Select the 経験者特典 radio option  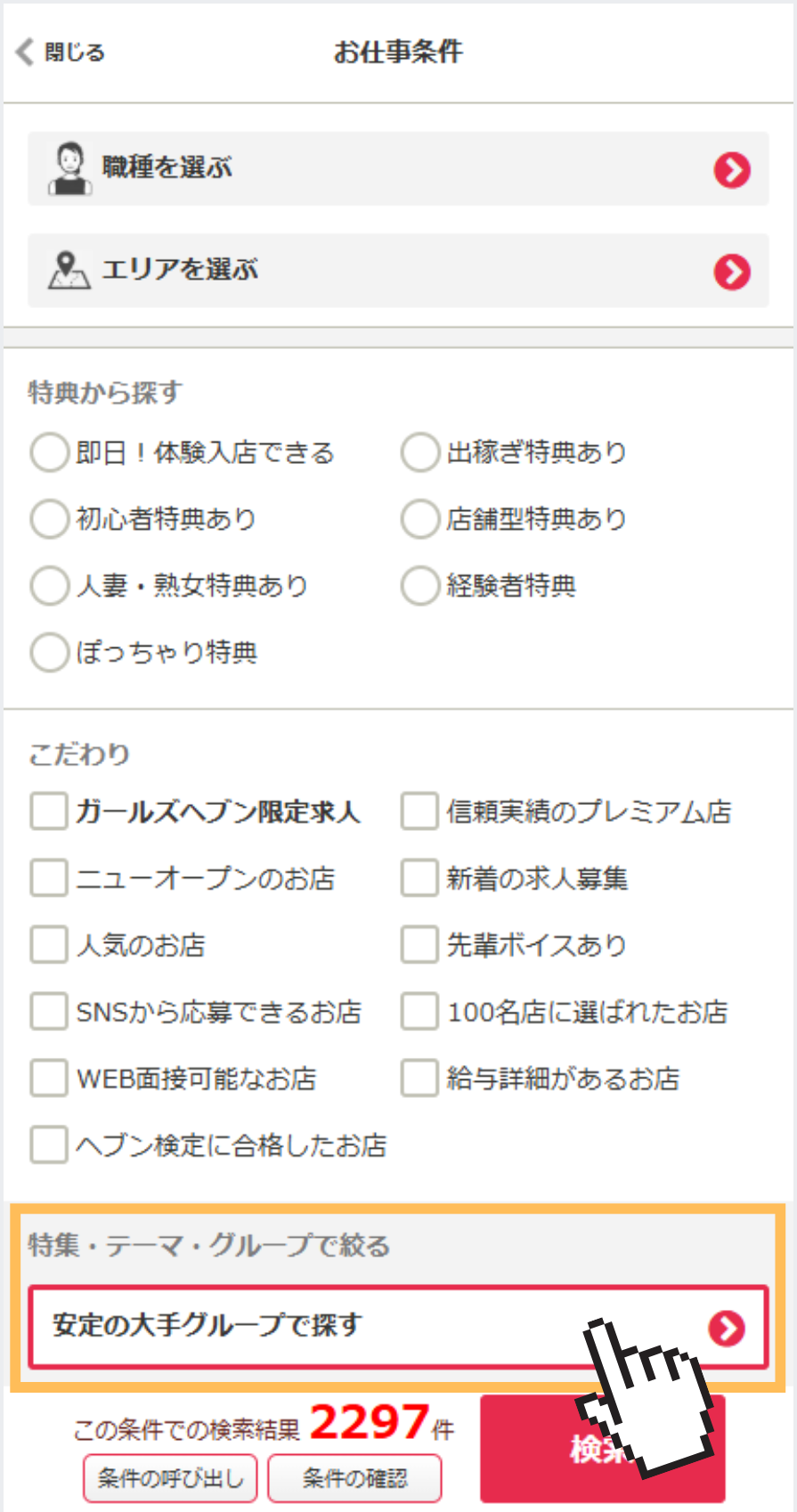[x=419, y=586]
